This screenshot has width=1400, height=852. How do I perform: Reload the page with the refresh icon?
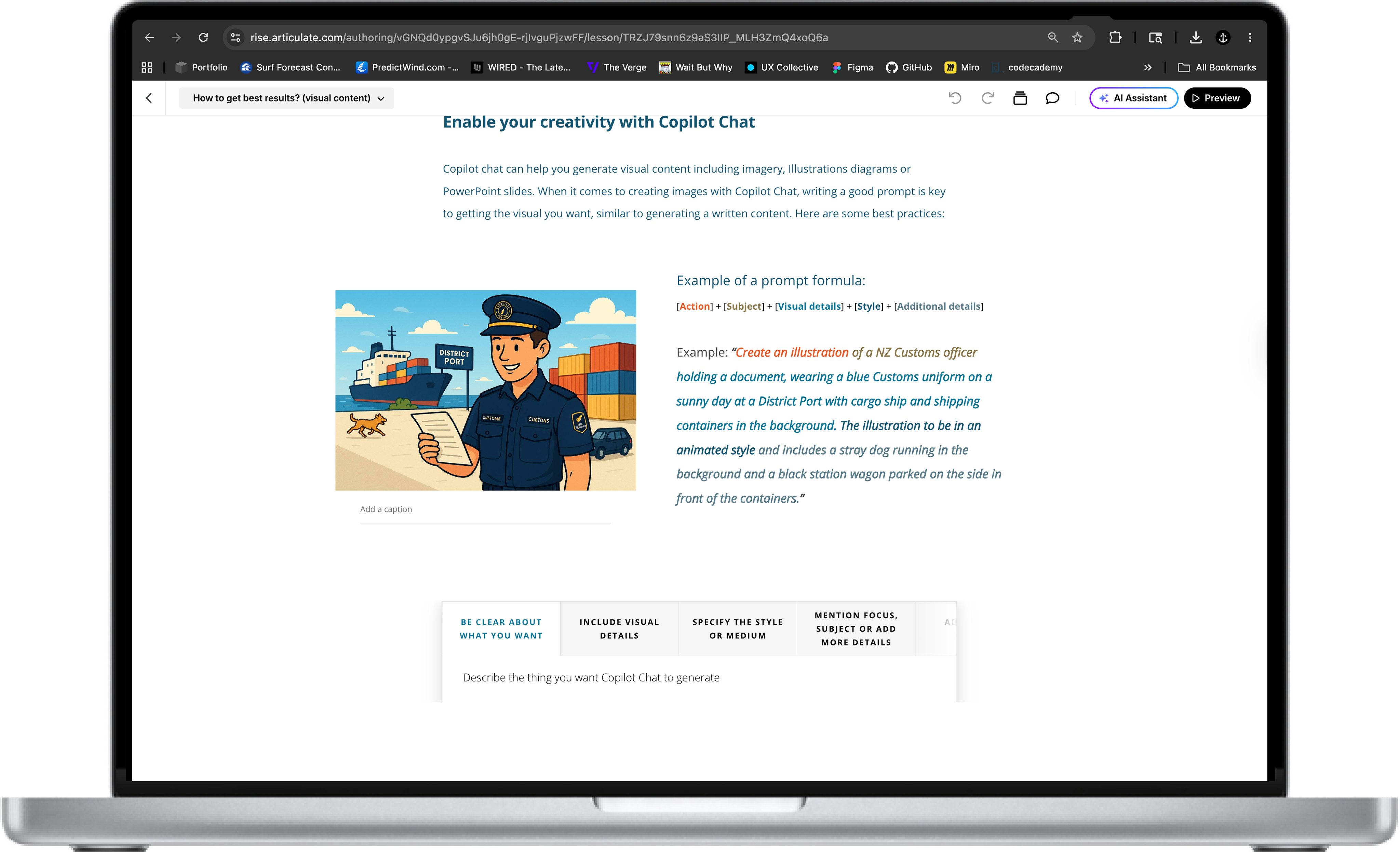203,38
